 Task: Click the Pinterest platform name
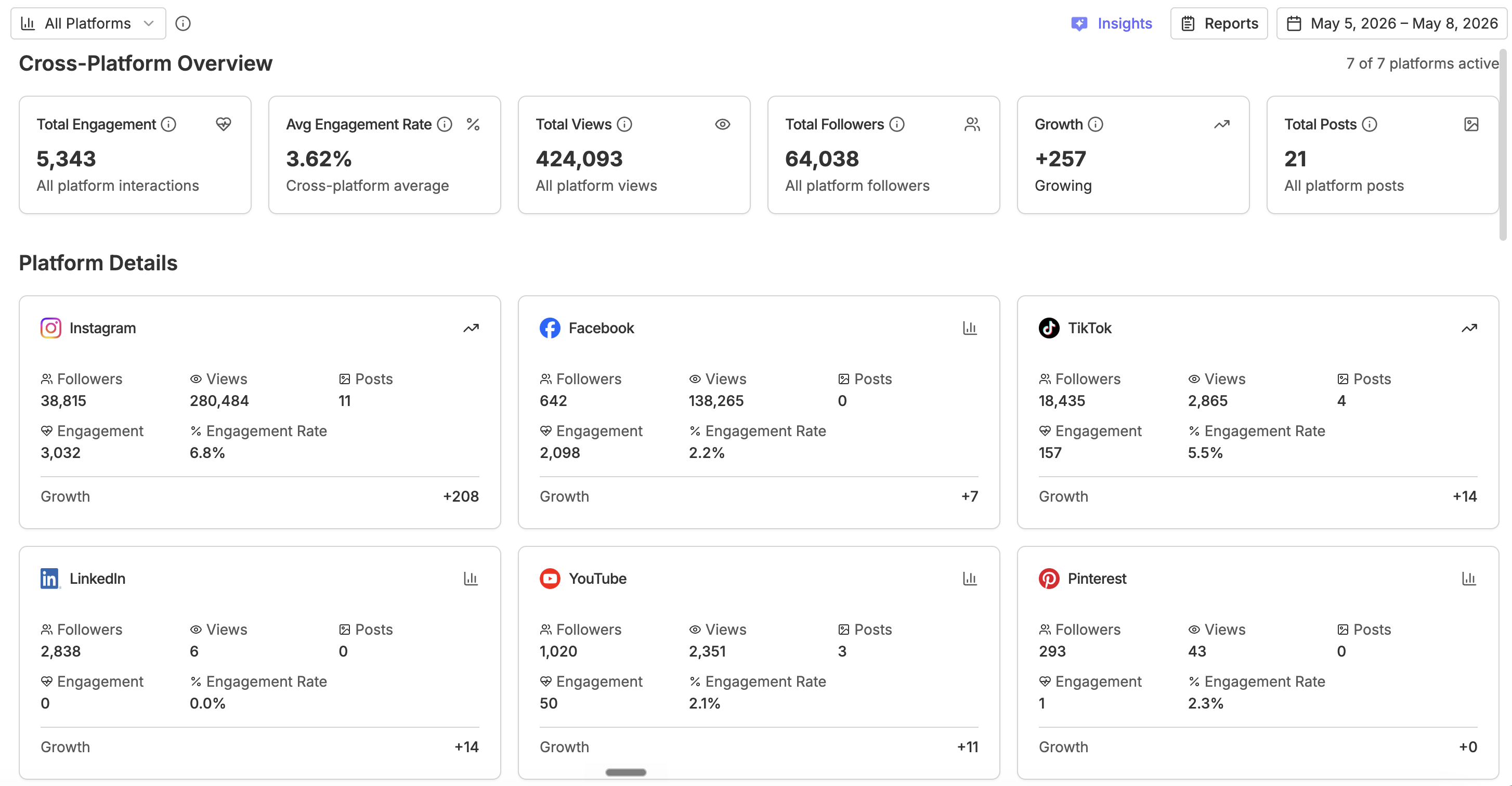click(x=1097, y=579)
